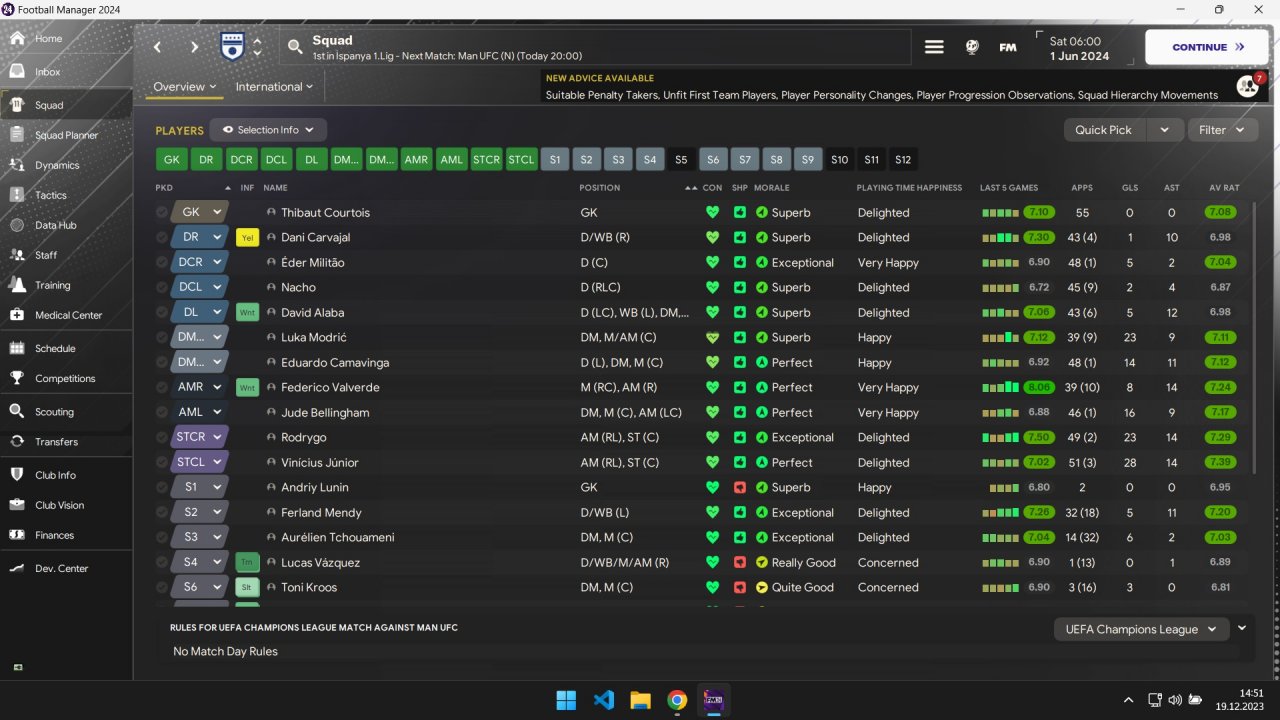
Task: Switch to the Overview tab
Action: (x=185, y=87)
